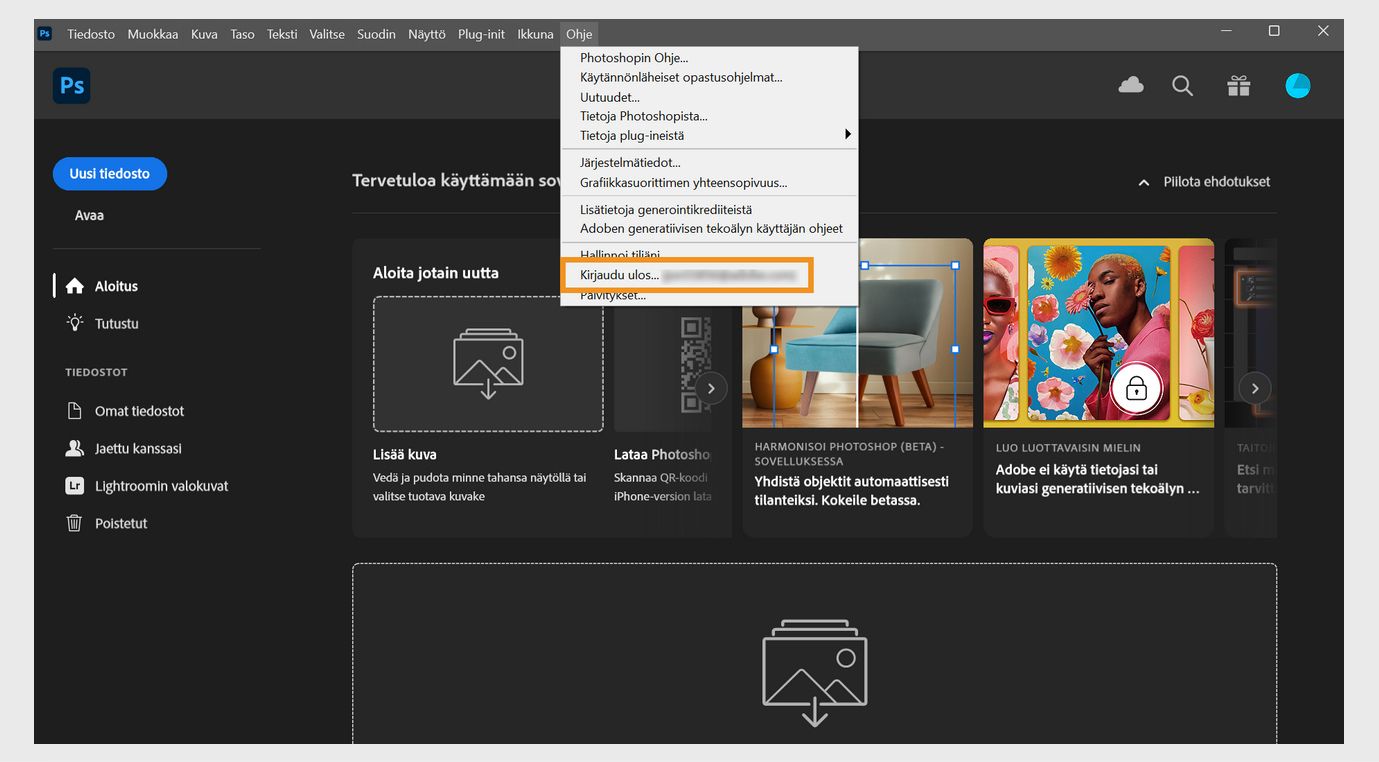Image resolution: width=1379 pixels, height=762 pixels.
Task: Click the Aloita jotain uutta heading
Action: click(436, 273)
